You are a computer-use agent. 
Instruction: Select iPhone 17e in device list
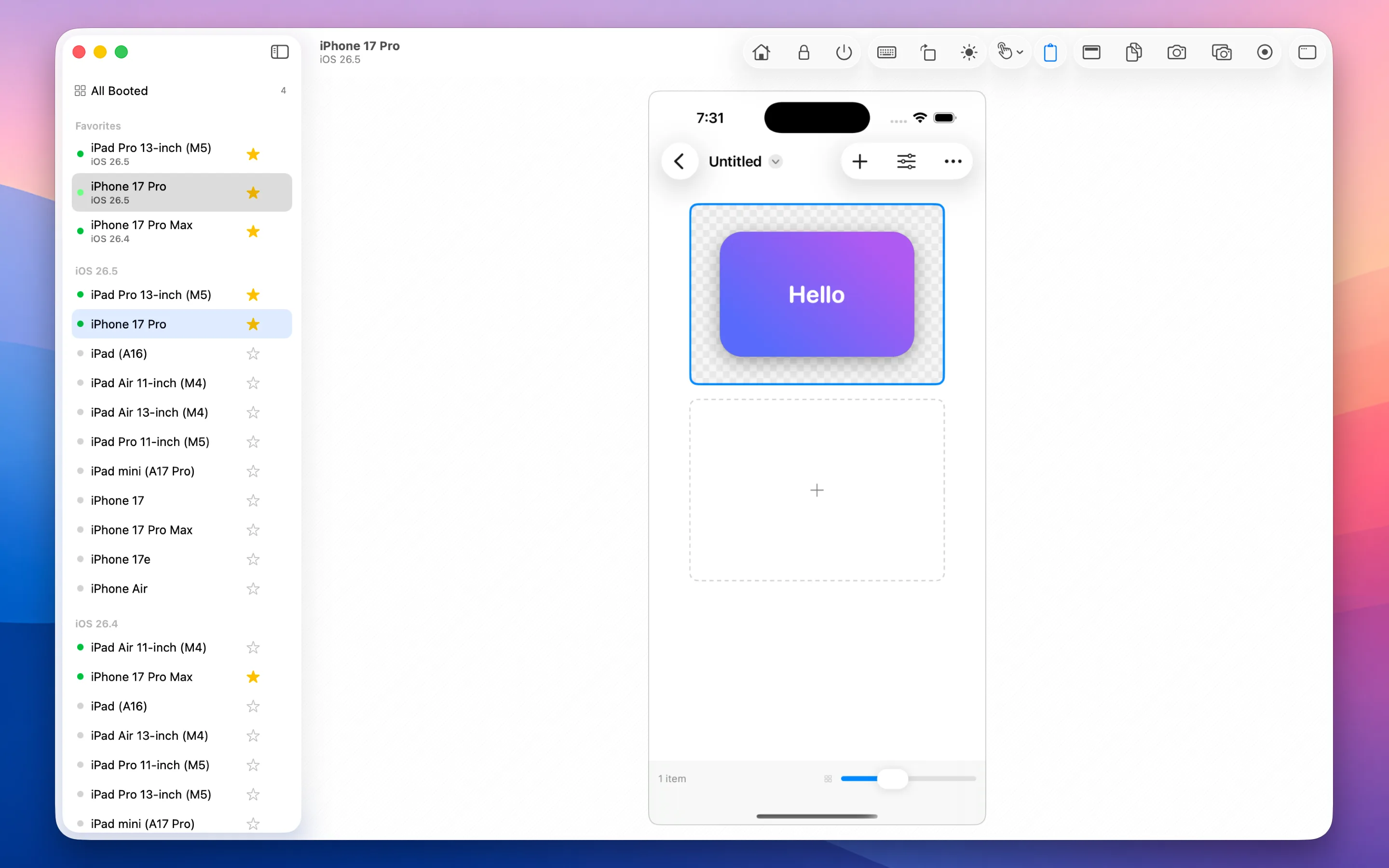tap(181, 559)
